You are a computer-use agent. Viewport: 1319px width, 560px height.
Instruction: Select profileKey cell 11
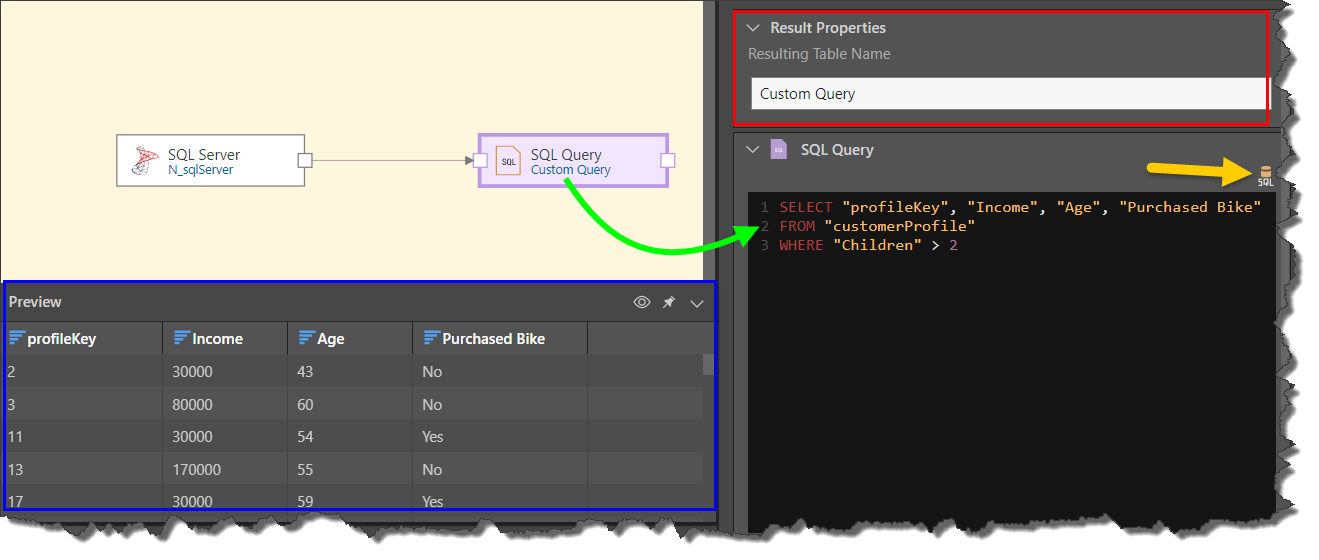coord(83,437)
